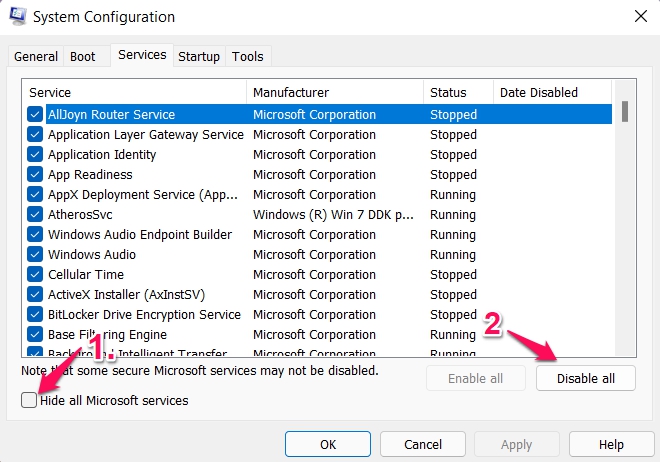The image size is (660, 462).
Task: Sort by Date Disabled column header
Action: 552,92
